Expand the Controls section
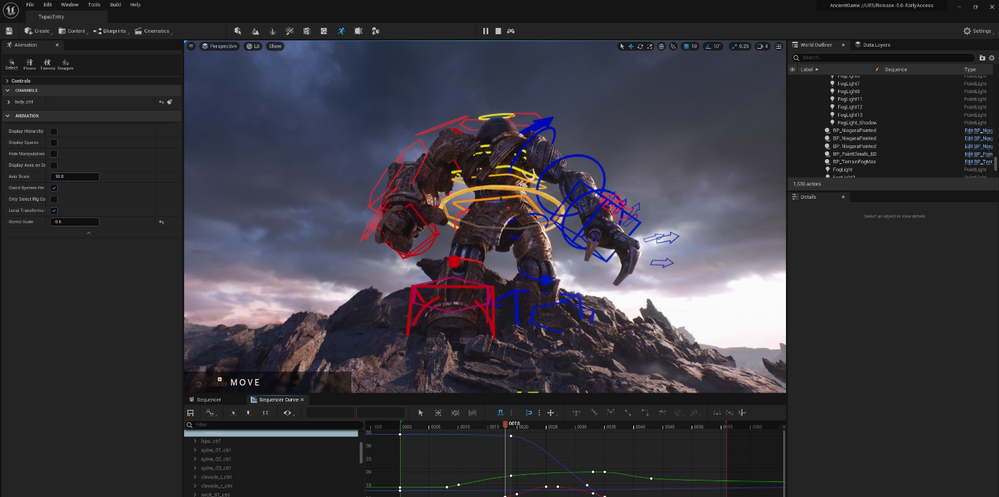The height and width of the screenshot is (497, 999). coord(7,81)
